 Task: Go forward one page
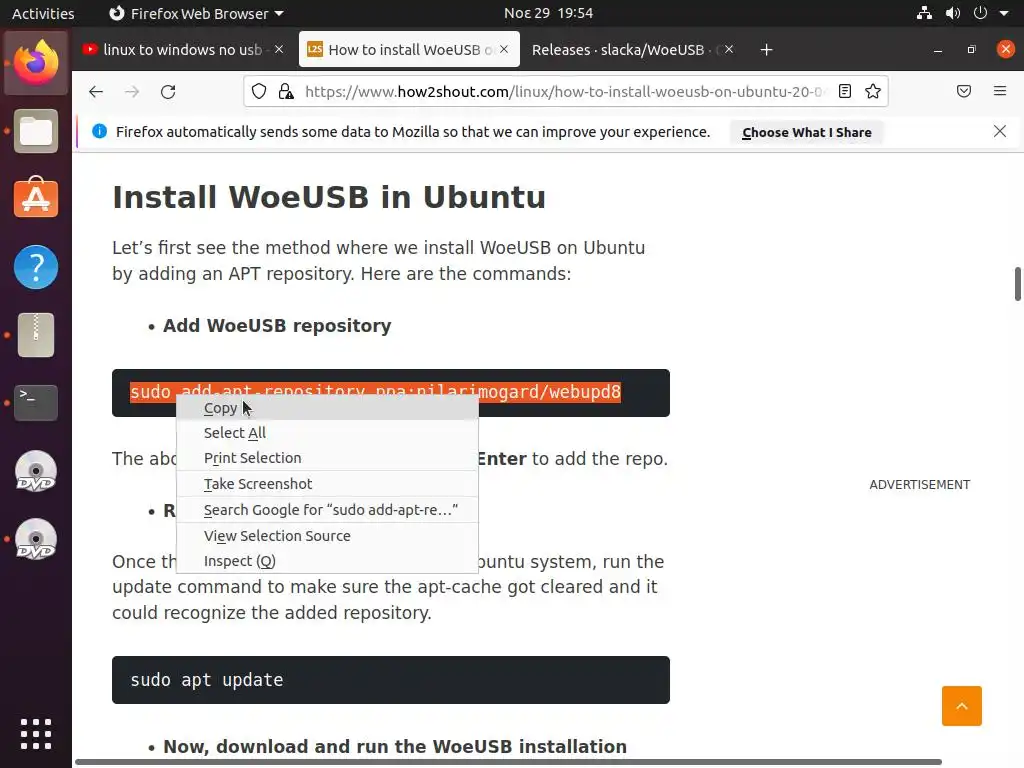pyautogui.click(x=132, y=91)
